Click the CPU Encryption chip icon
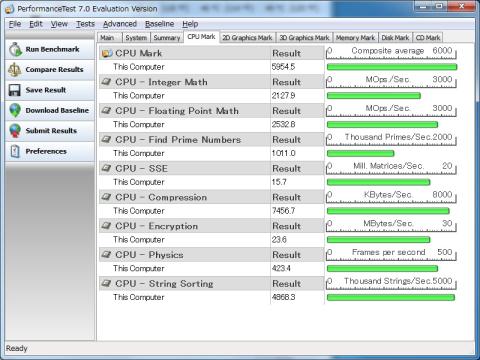Image resolution: width=480 pixels, height=360 pixels. pos(106,226)
